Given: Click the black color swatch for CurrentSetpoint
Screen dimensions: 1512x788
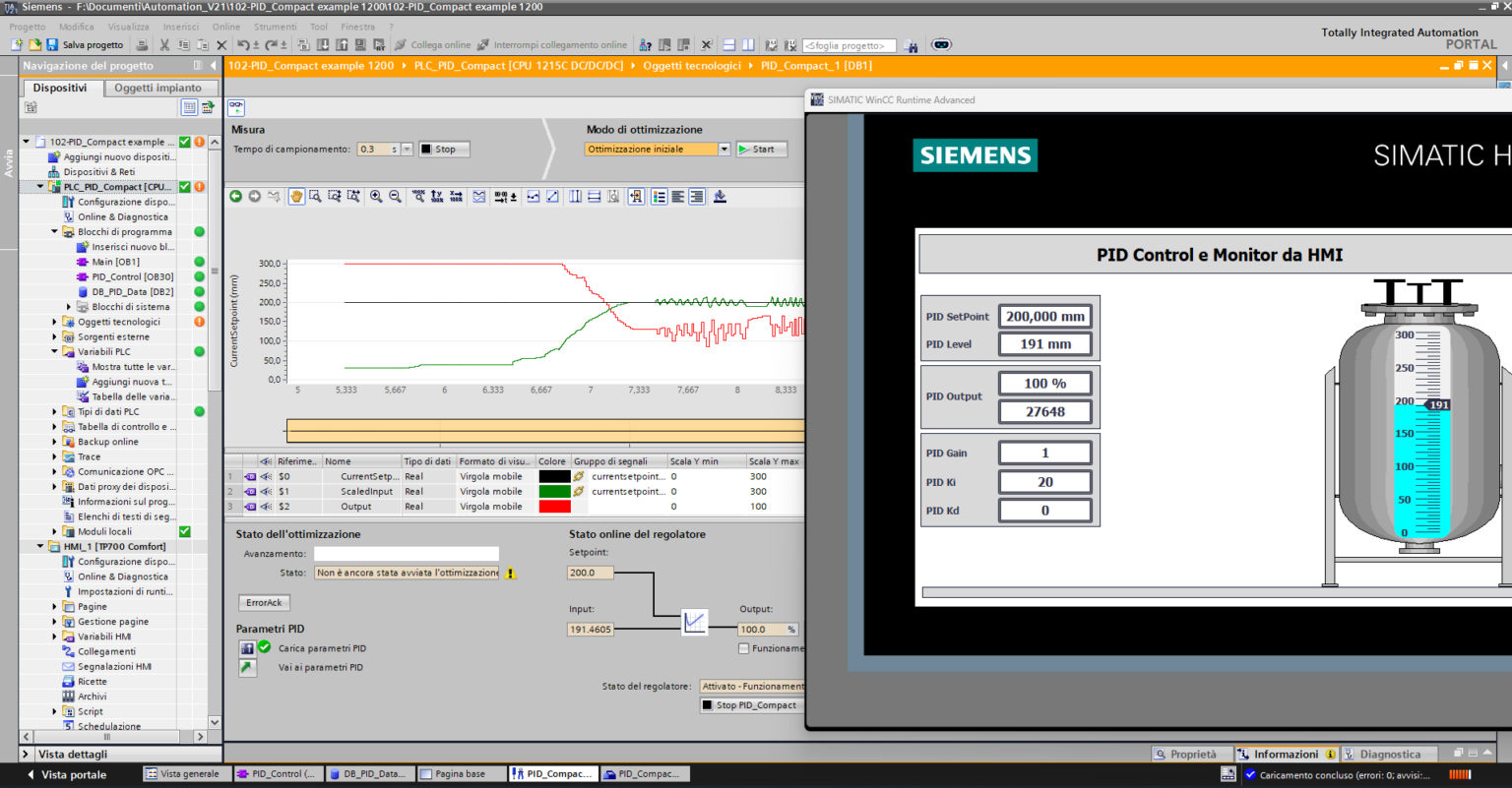Looking at the screenshot, I should click(x=554, y=476).
